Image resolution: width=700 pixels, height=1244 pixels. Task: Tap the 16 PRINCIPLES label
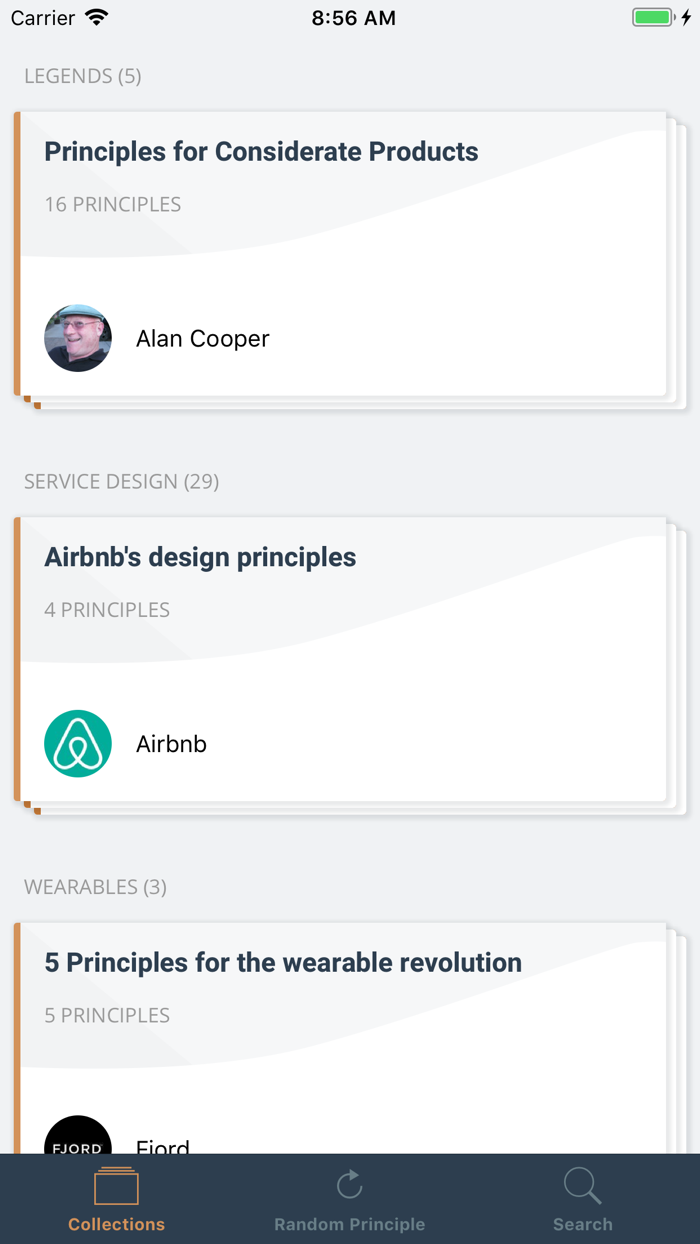pos(112,204)
